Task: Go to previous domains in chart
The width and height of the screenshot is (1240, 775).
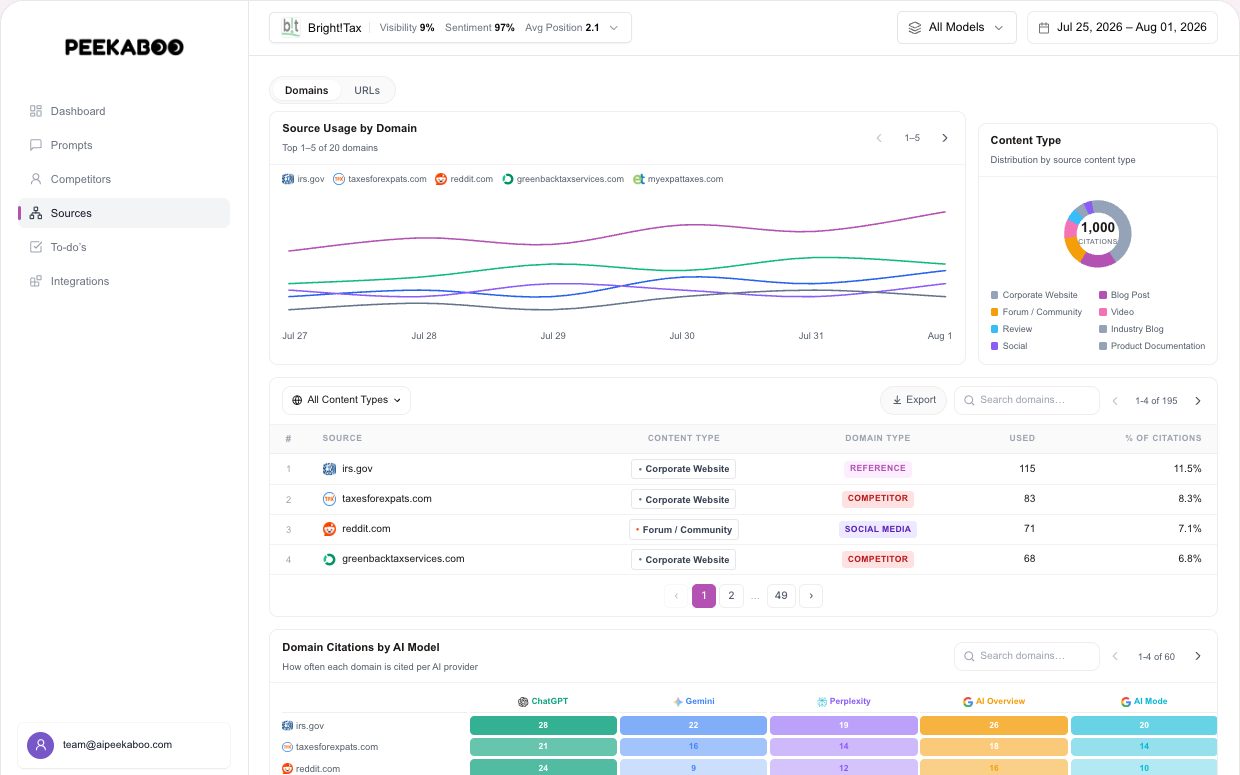Action: click(x=879, y=138)
